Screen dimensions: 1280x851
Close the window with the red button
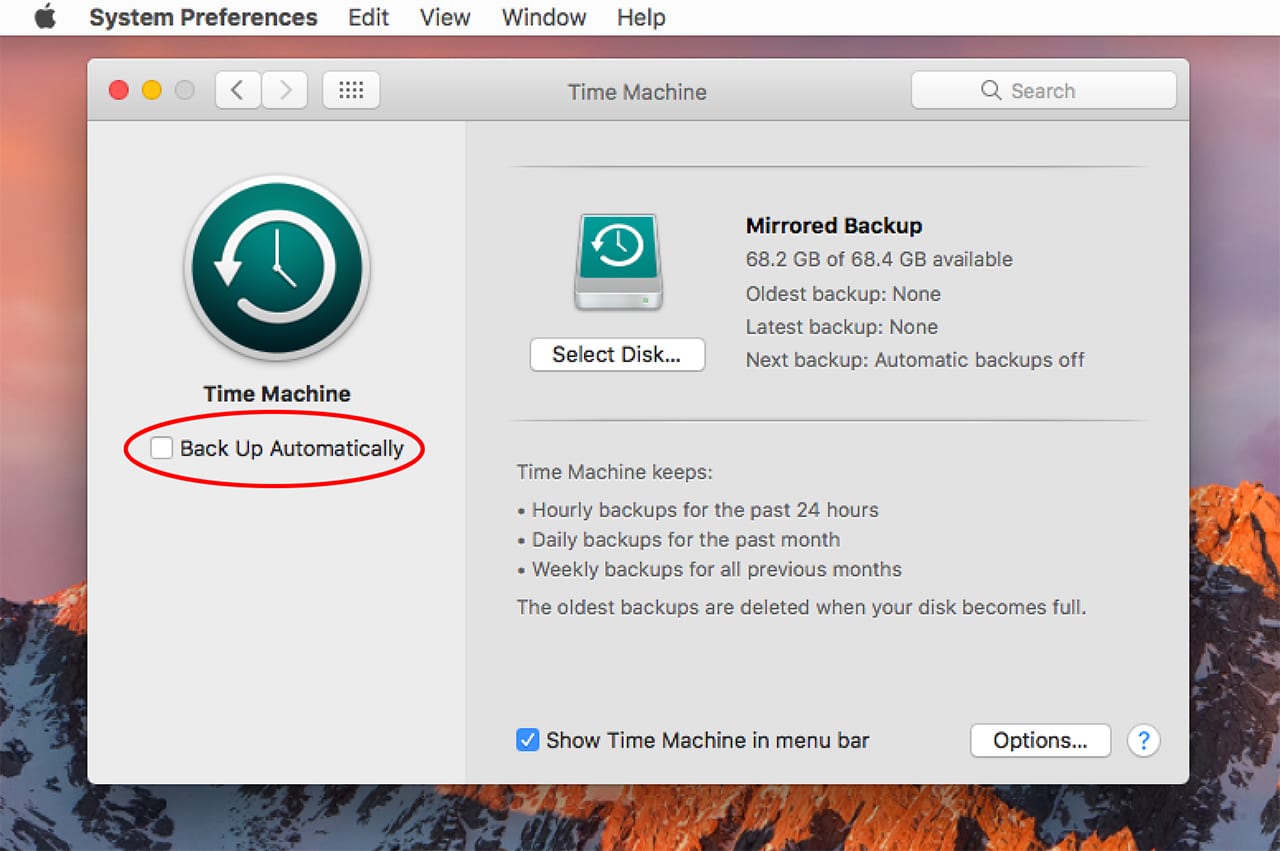119,91
